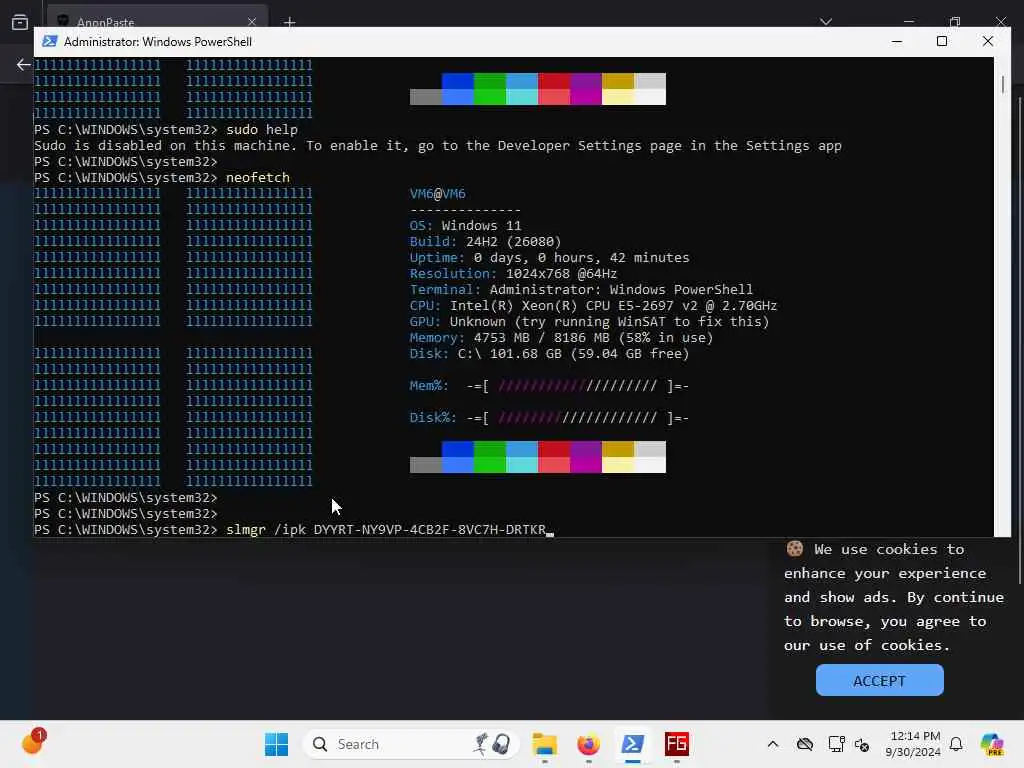1024x768 pixels.
Task: Open the network tray icon
Action: (836, 744)
